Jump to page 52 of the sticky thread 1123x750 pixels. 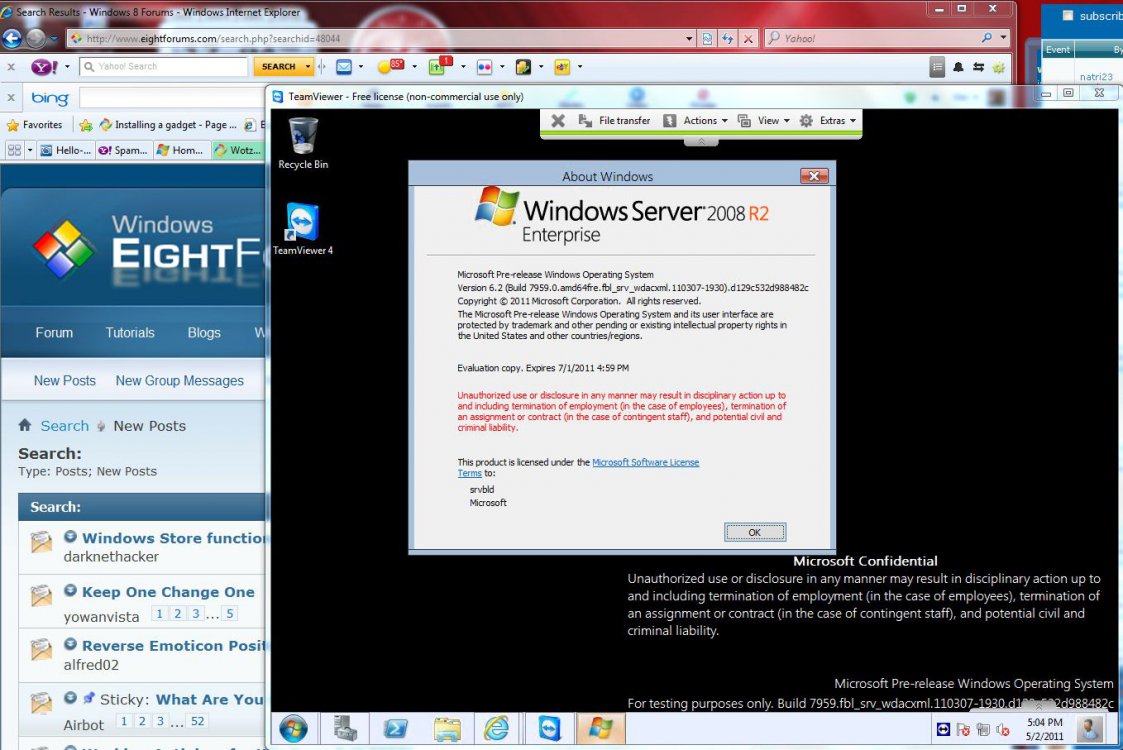click(x=198, y=721)
